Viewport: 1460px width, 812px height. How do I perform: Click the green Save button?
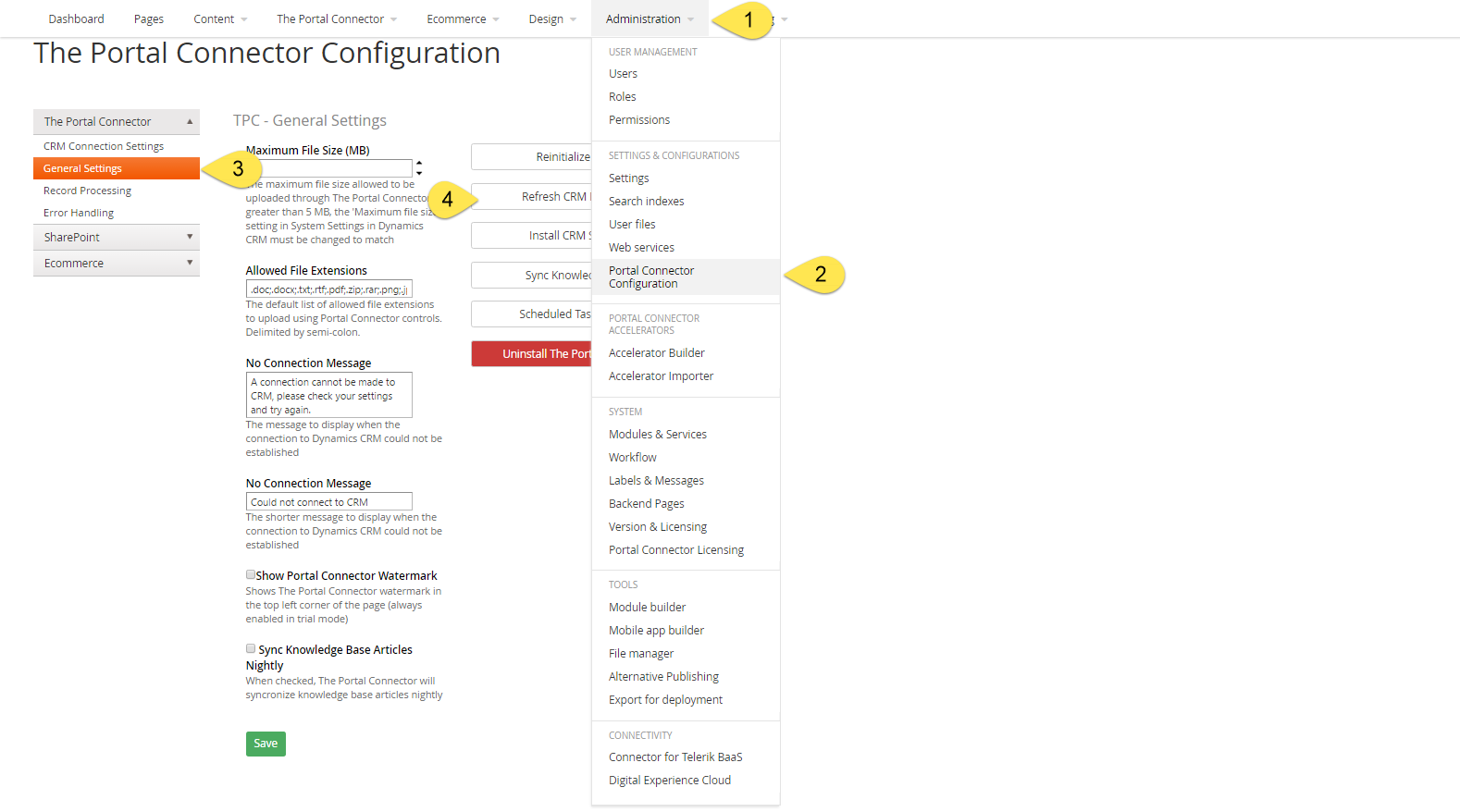[x=266, y=744]
